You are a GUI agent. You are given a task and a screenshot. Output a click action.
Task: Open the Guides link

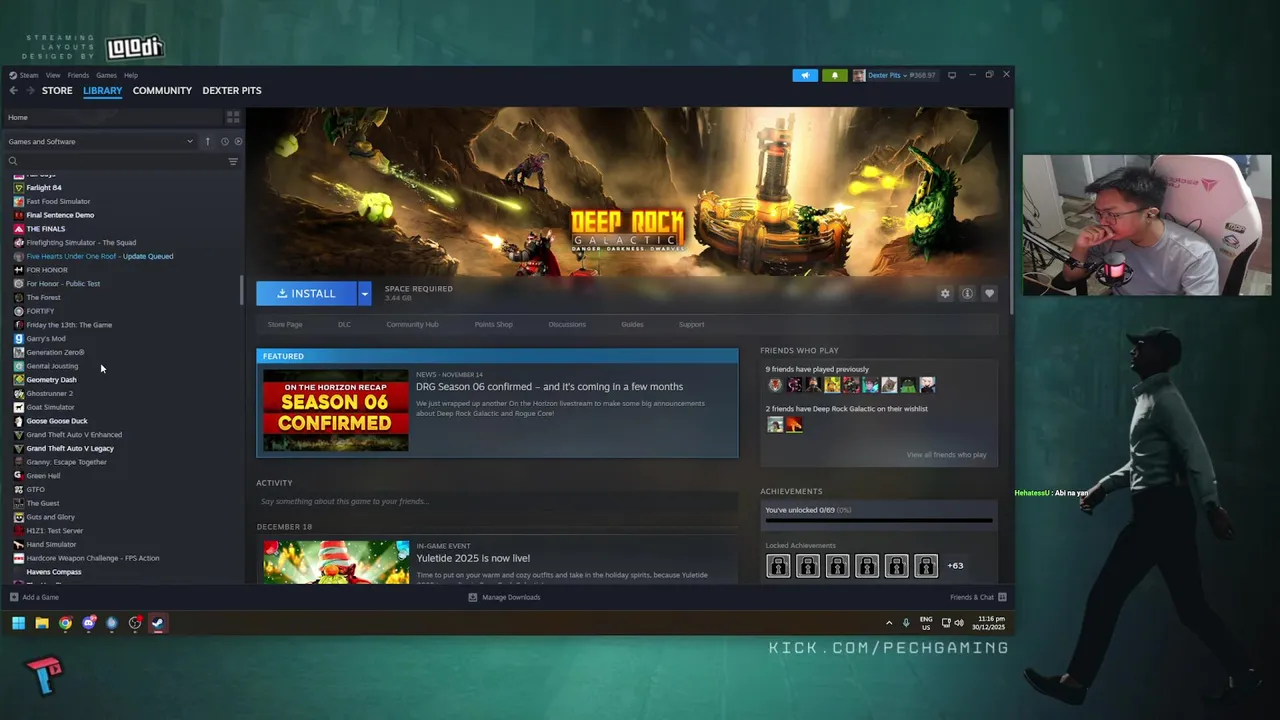pyautogui.click(x=632, y=324)
